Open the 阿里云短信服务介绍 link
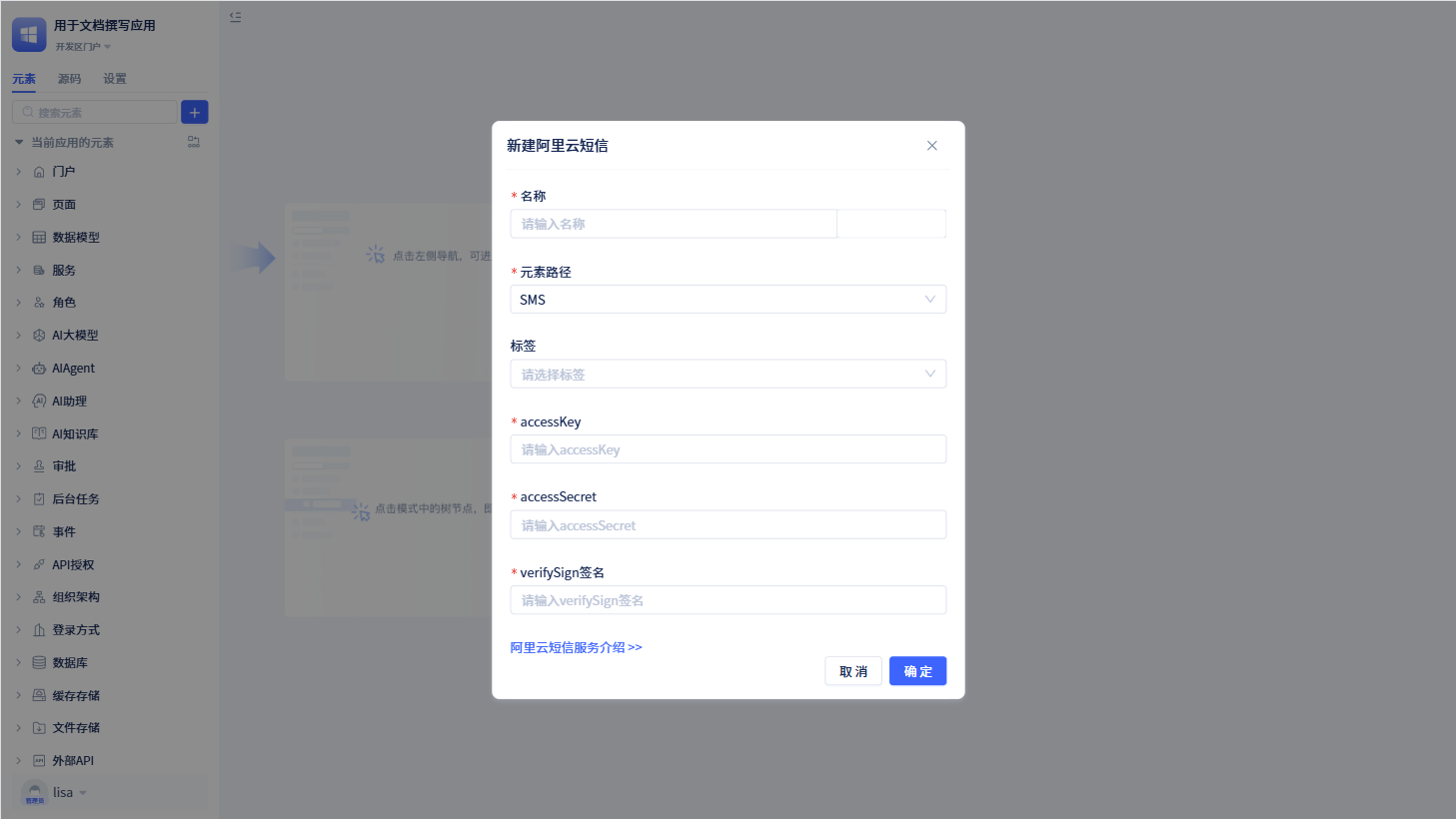 (577, 647)
